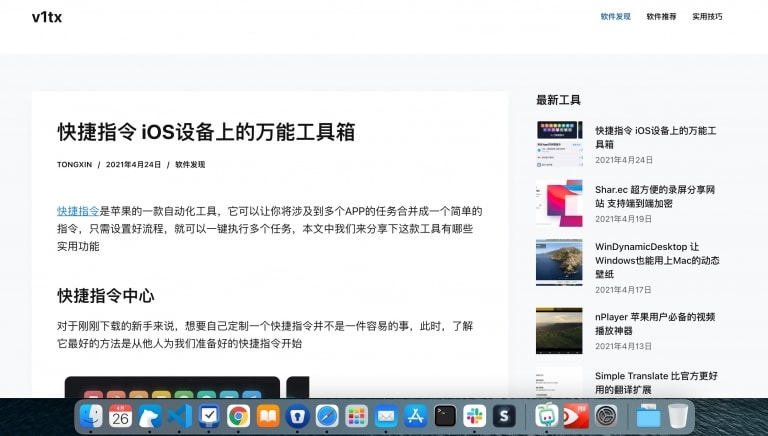The height and width of the screenshot is (436, 768).
Task: Open sidebar post Simple Translate
Action: (656, 383)
